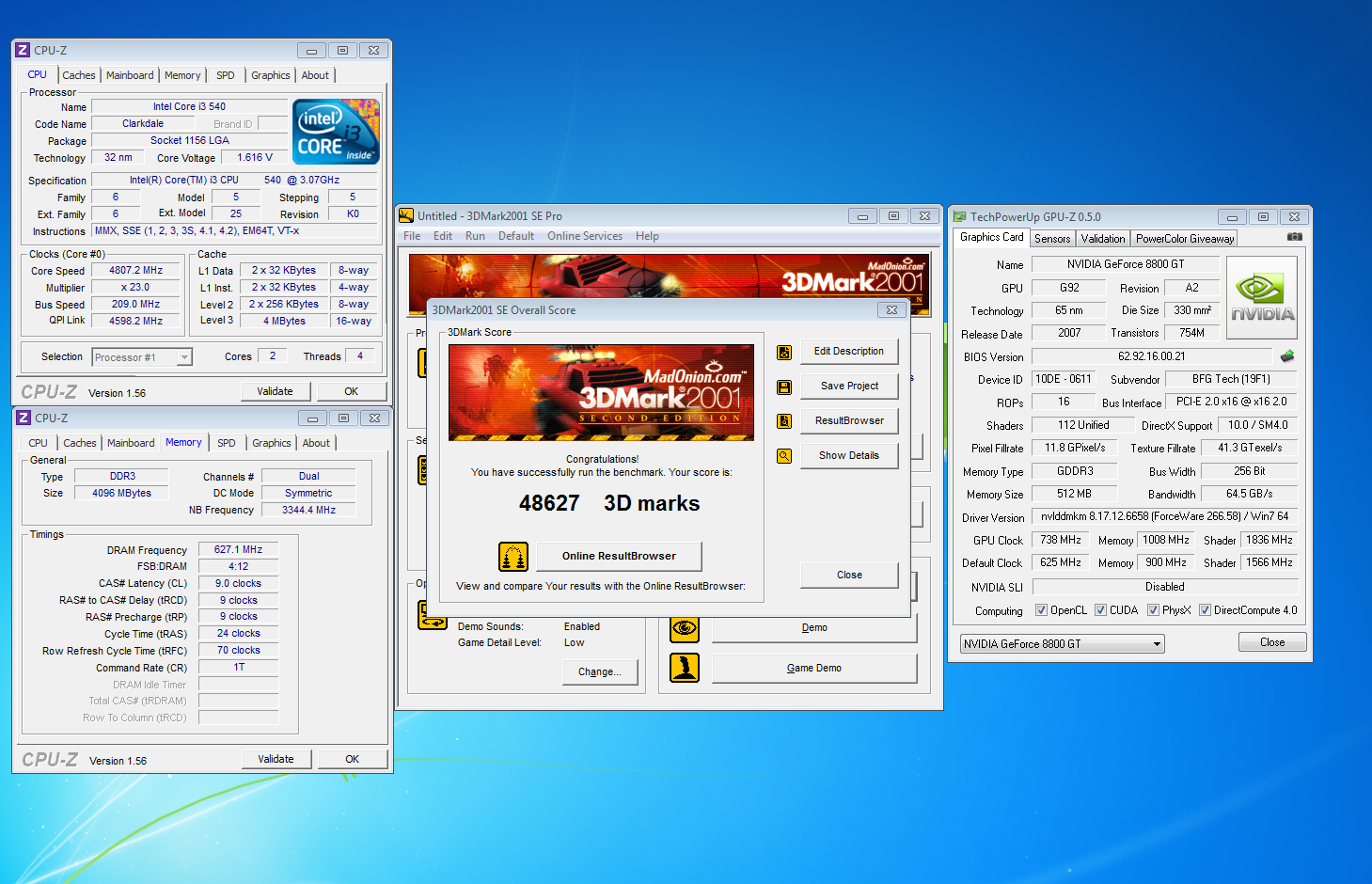Open the Run menu in 3DMark2001

click(x=475, y=236)
